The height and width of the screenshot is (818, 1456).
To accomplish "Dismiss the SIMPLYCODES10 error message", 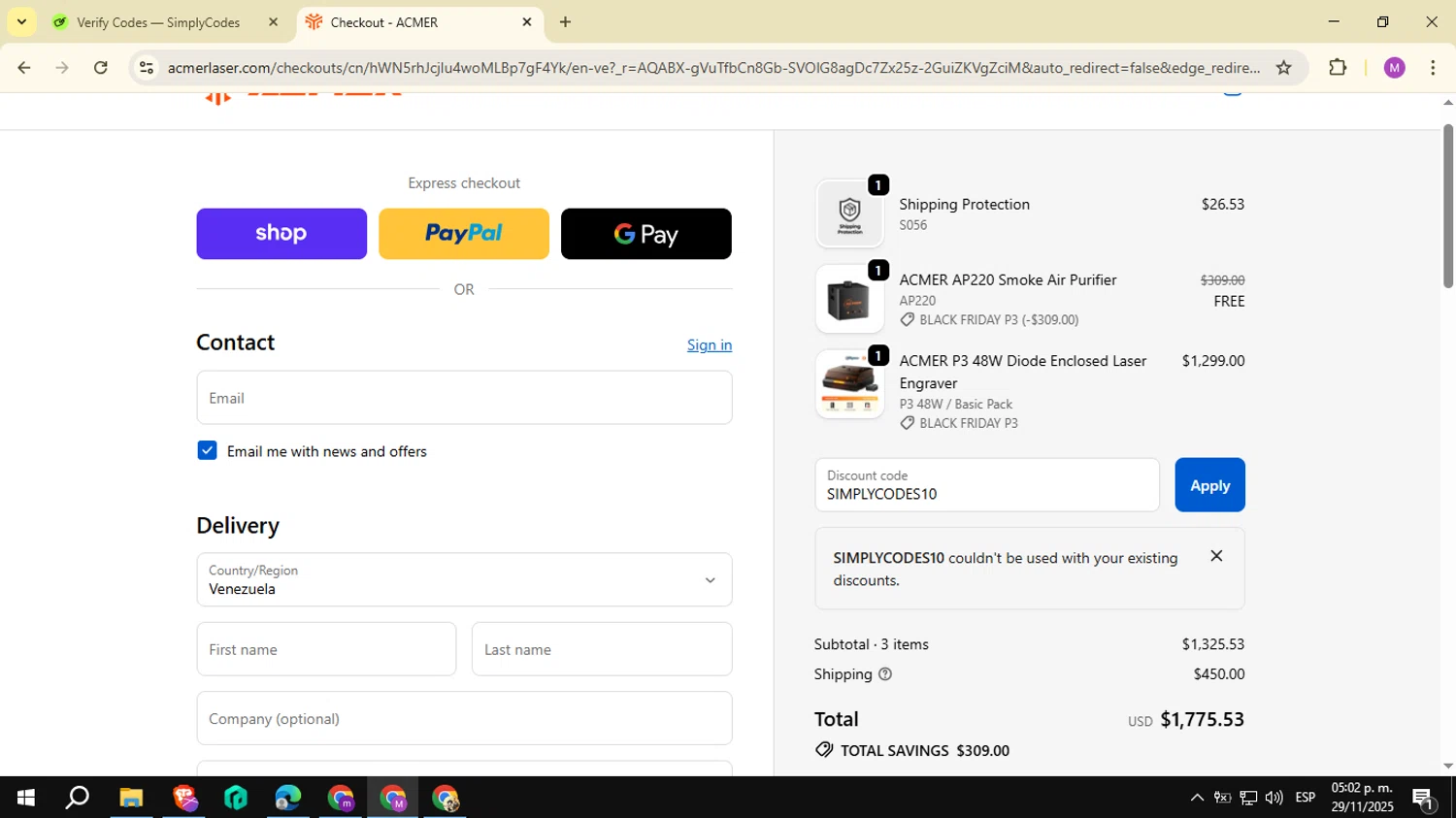I will (x=1216, y=556).
